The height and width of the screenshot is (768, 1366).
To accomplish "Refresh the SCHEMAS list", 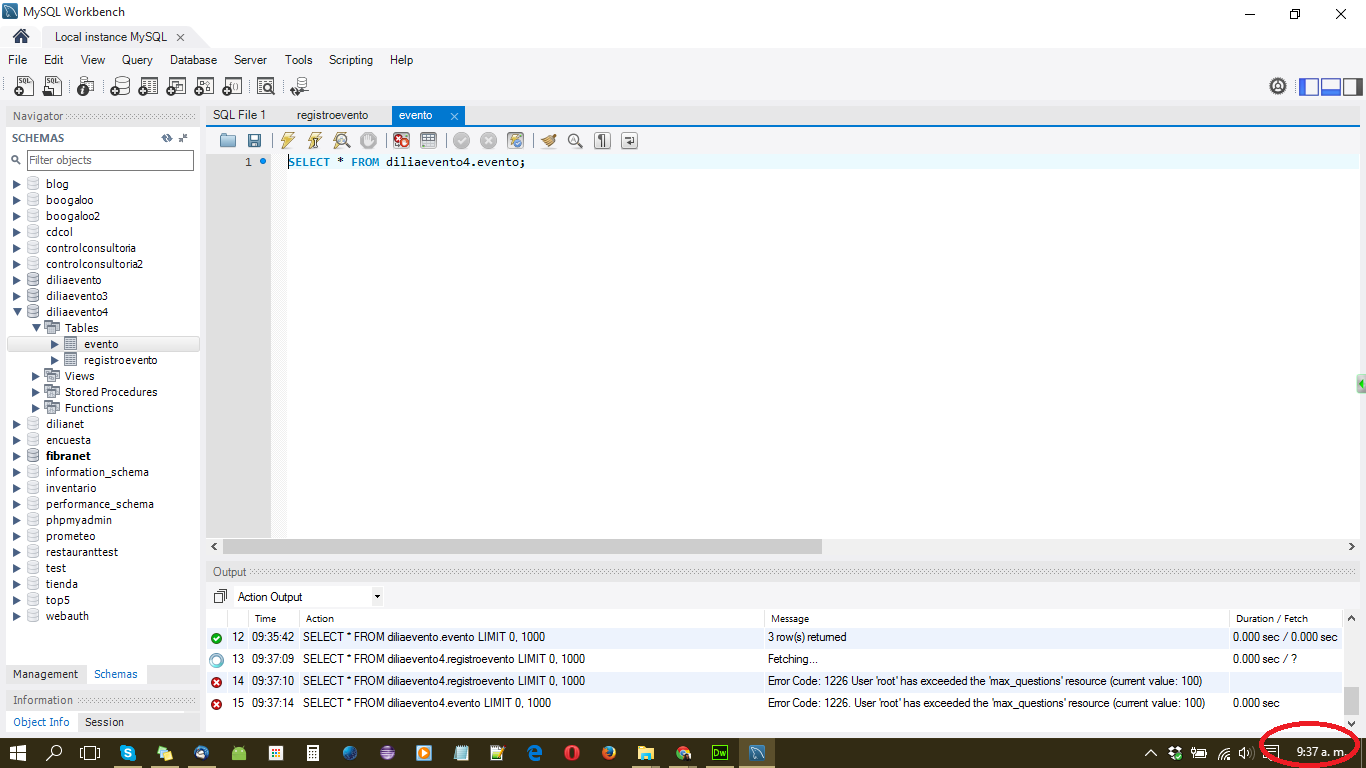I will click(167, 138).
